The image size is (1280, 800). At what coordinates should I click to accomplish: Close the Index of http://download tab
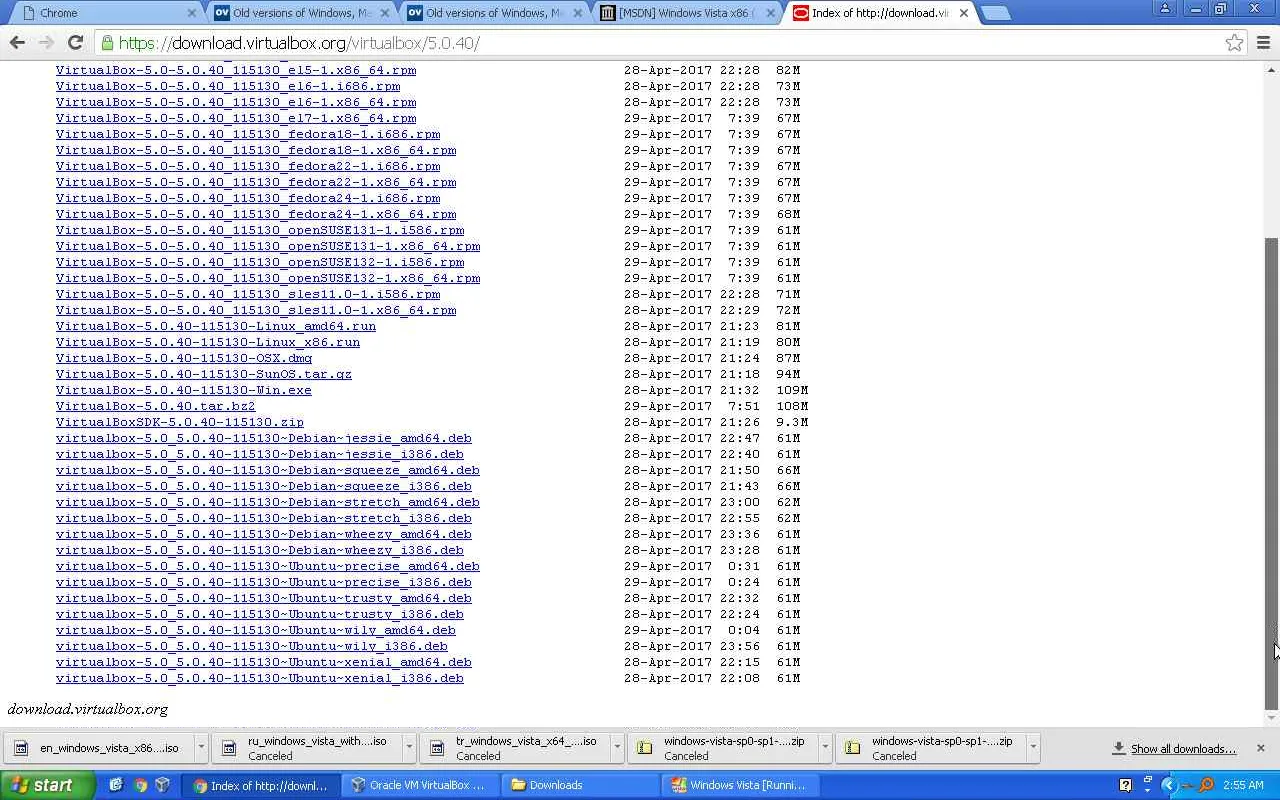click(x=964, y=13)
